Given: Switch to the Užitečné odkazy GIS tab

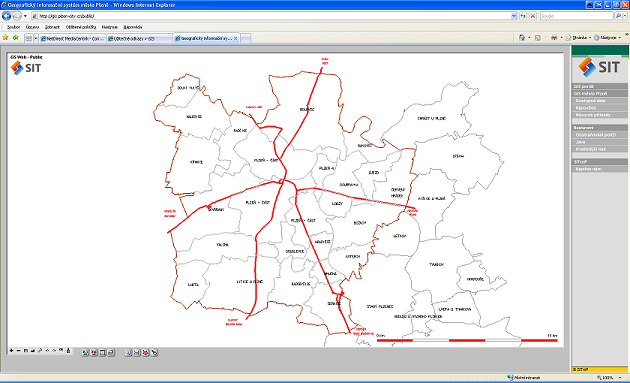Looking at the screenshot, I should (x=139, y=39).
